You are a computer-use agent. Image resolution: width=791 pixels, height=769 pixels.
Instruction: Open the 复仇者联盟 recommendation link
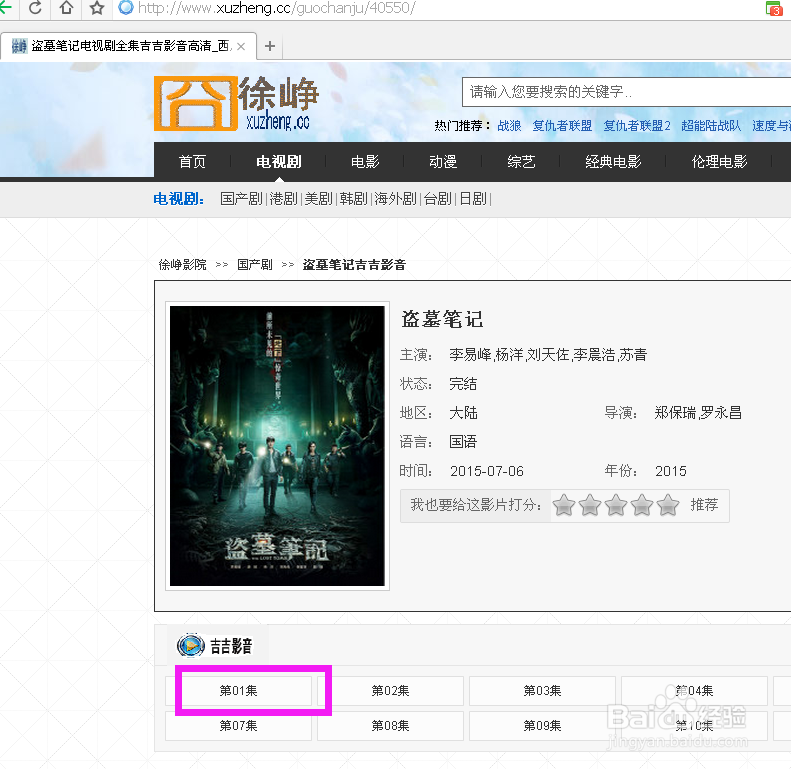pos(562,126)
